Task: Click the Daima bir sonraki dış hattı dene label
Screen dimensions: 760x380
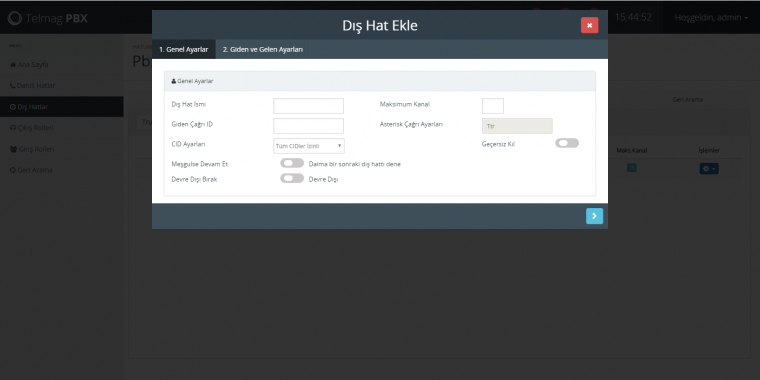Action: coord(355,164)
